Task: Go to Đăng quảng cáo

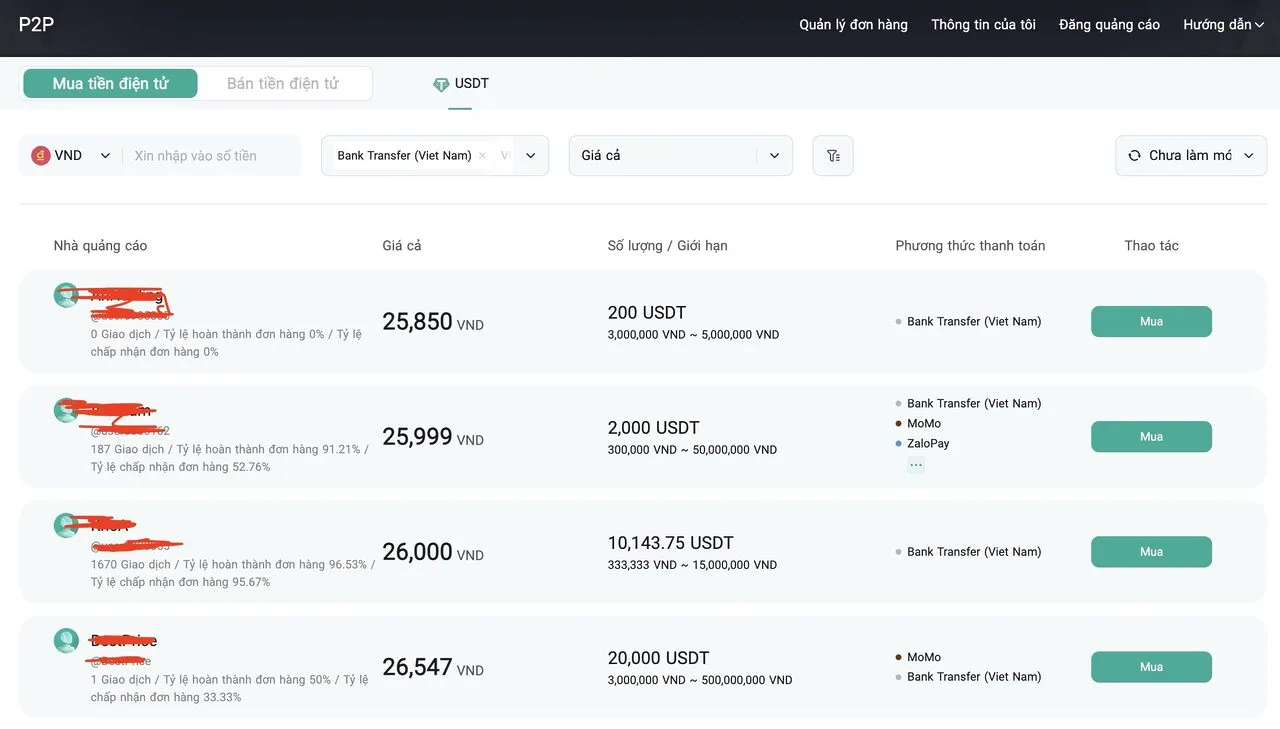Action: (x=1109, y=25)
